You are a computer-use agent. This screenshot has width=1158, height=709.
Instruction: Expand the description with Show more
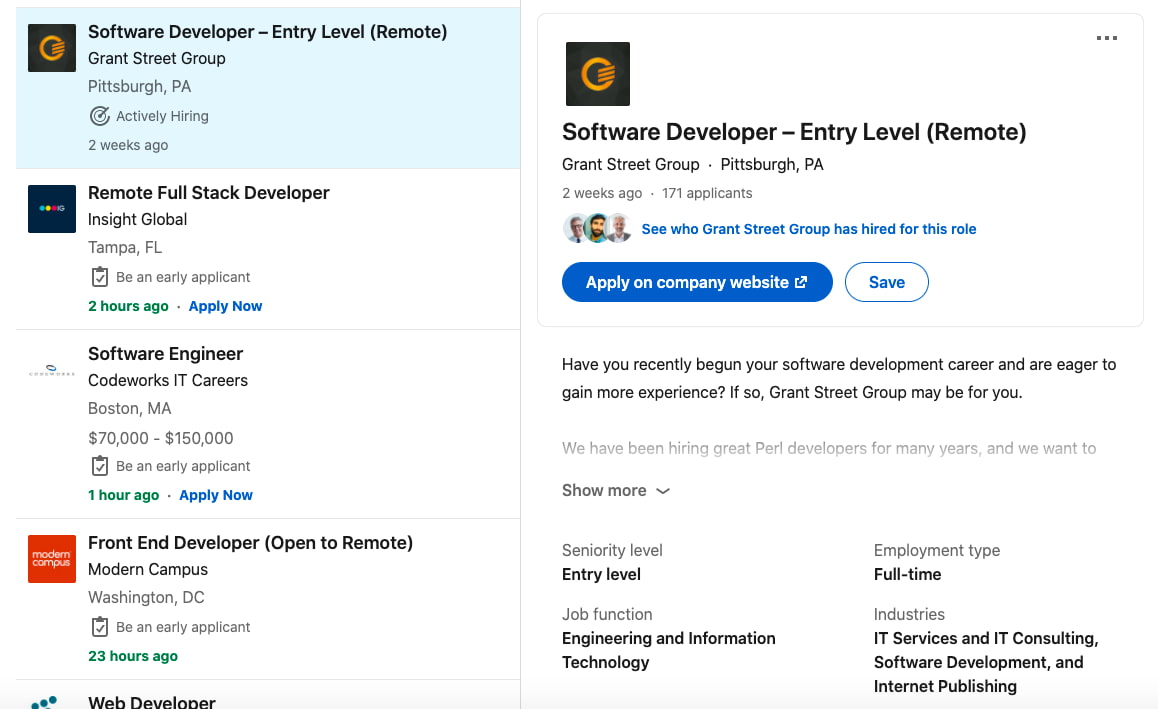click(x=604, y=490)
